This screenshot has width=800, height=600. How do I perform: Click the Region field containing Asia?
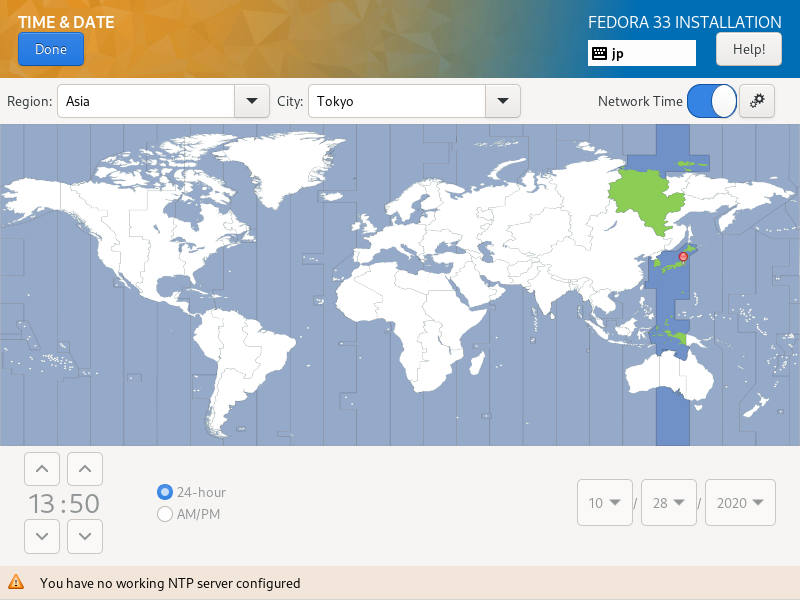pos(146,101)
